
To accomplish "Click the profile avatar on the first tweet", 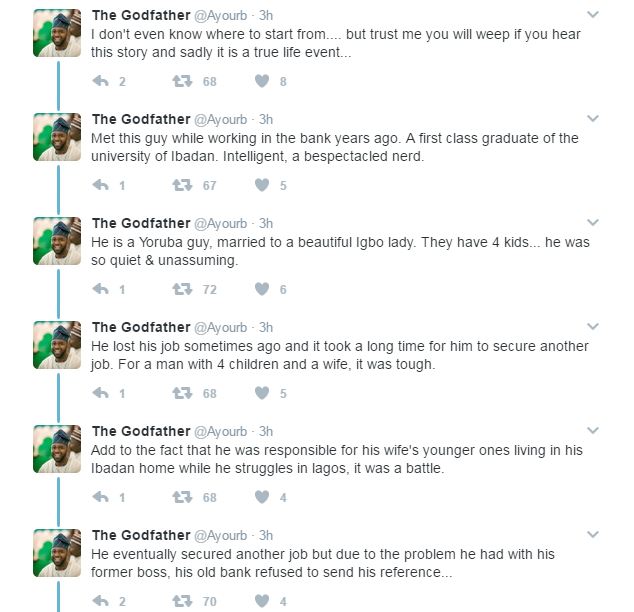I will 57,33.
